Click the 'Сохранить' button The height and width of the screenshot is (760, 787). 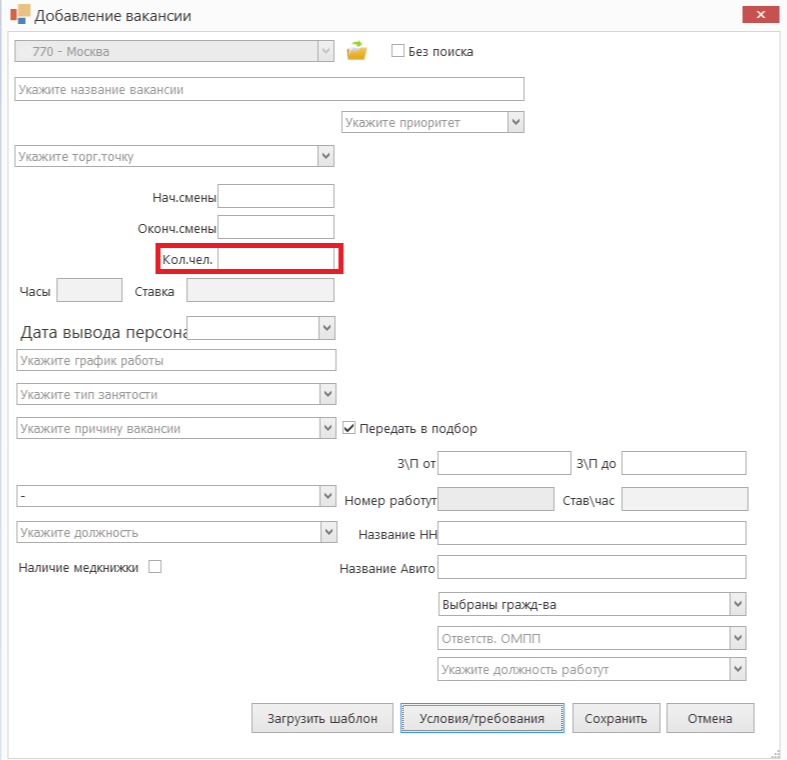[616, 718]
